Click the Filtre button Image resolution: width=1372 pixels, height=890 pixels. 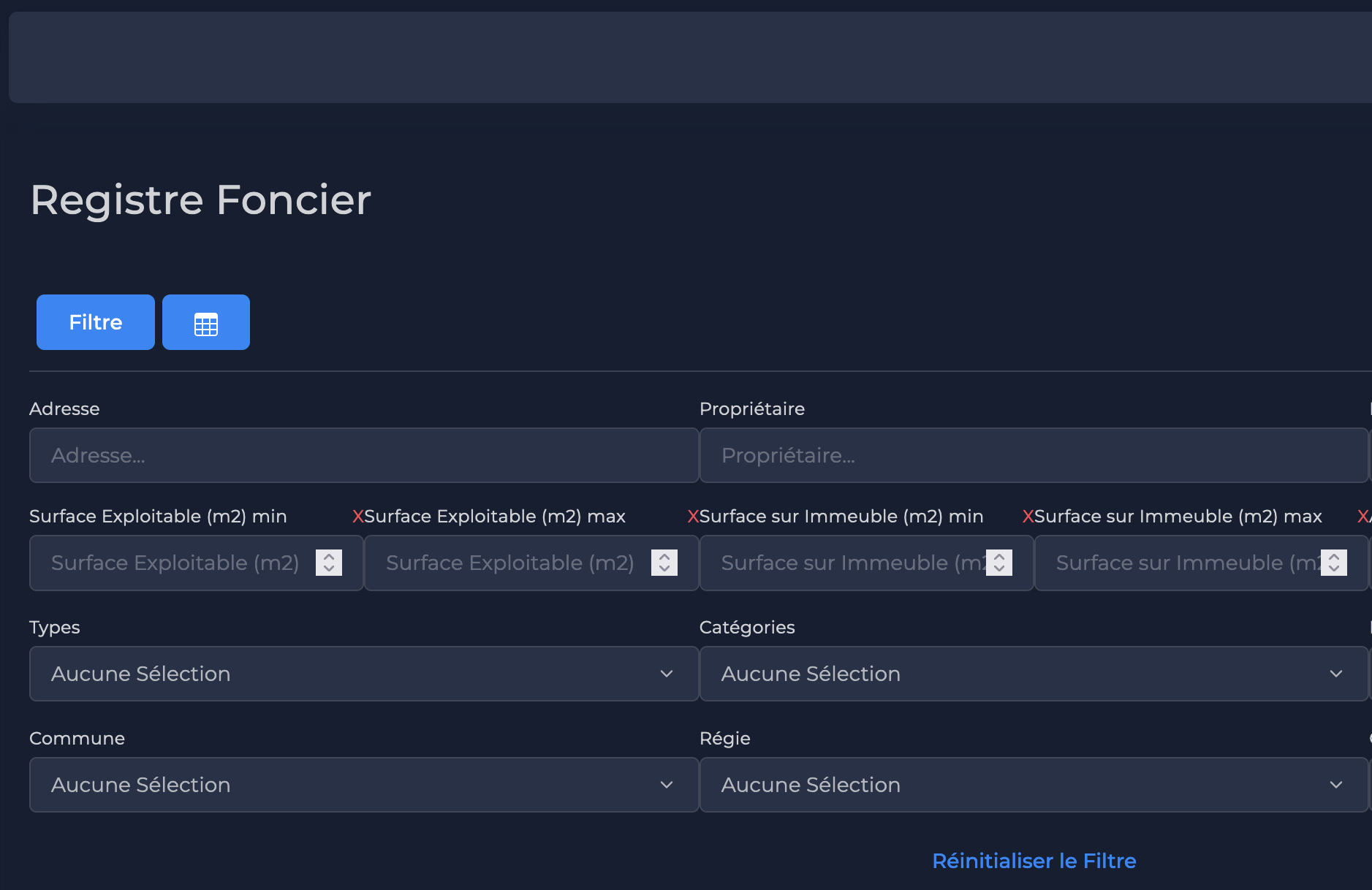click(x=95, y=322)
